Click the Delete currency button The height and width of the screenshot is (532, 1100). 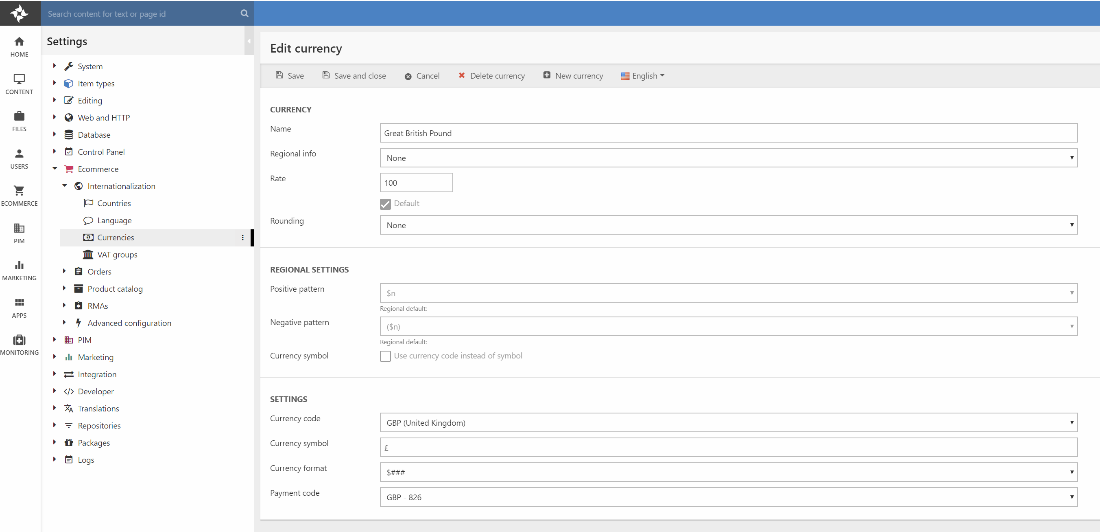click(491, 76)
